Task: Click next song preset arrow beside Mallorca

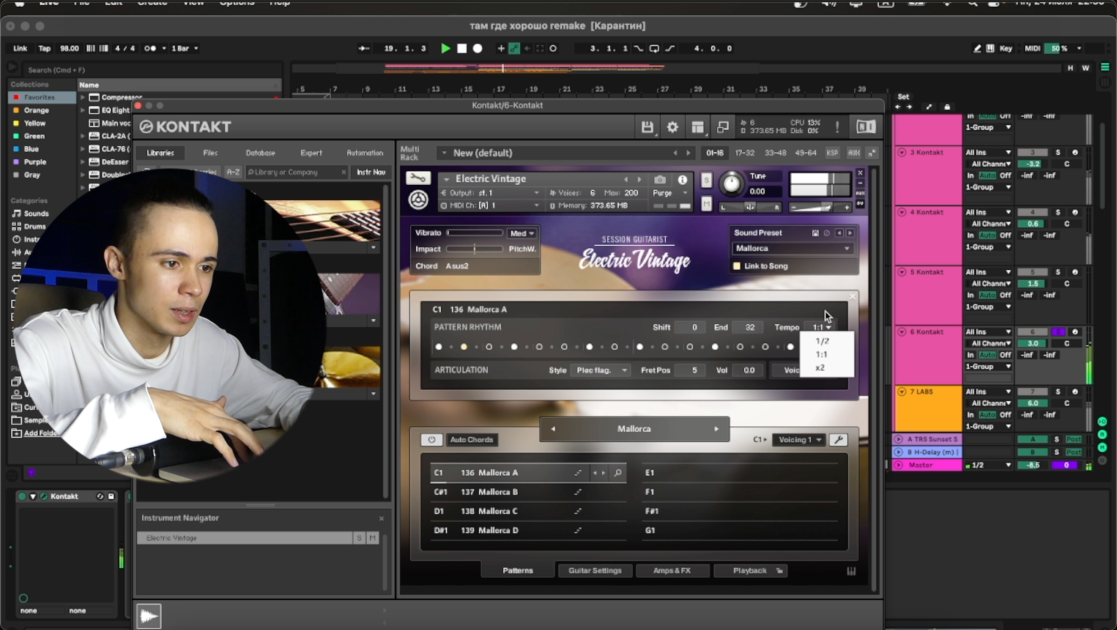Action: [x=717, y=429]
